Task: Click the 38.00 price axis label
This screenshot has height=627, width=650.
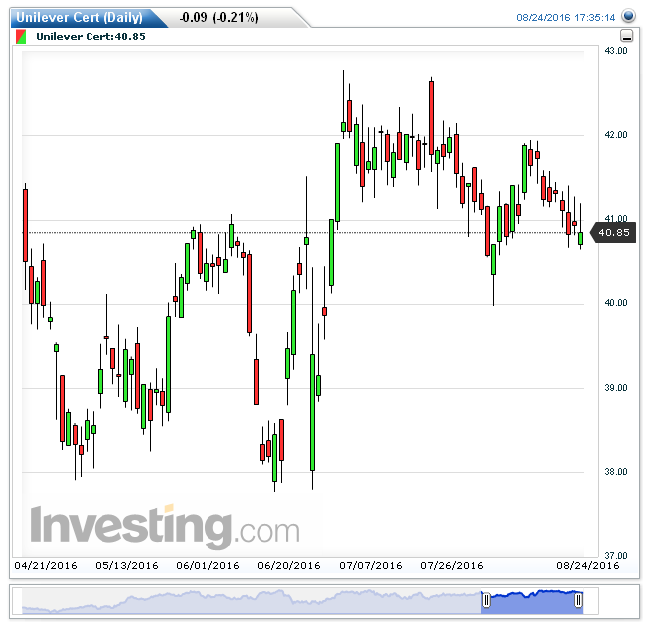Action: 616,472
